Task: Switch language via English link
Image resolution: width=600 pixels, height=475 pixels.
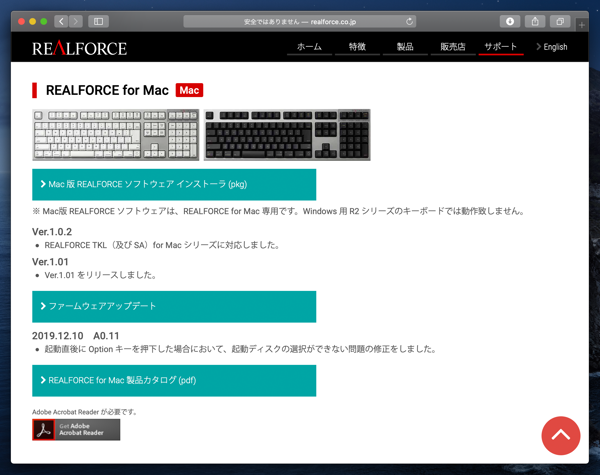Action: (x=552, y=47)
